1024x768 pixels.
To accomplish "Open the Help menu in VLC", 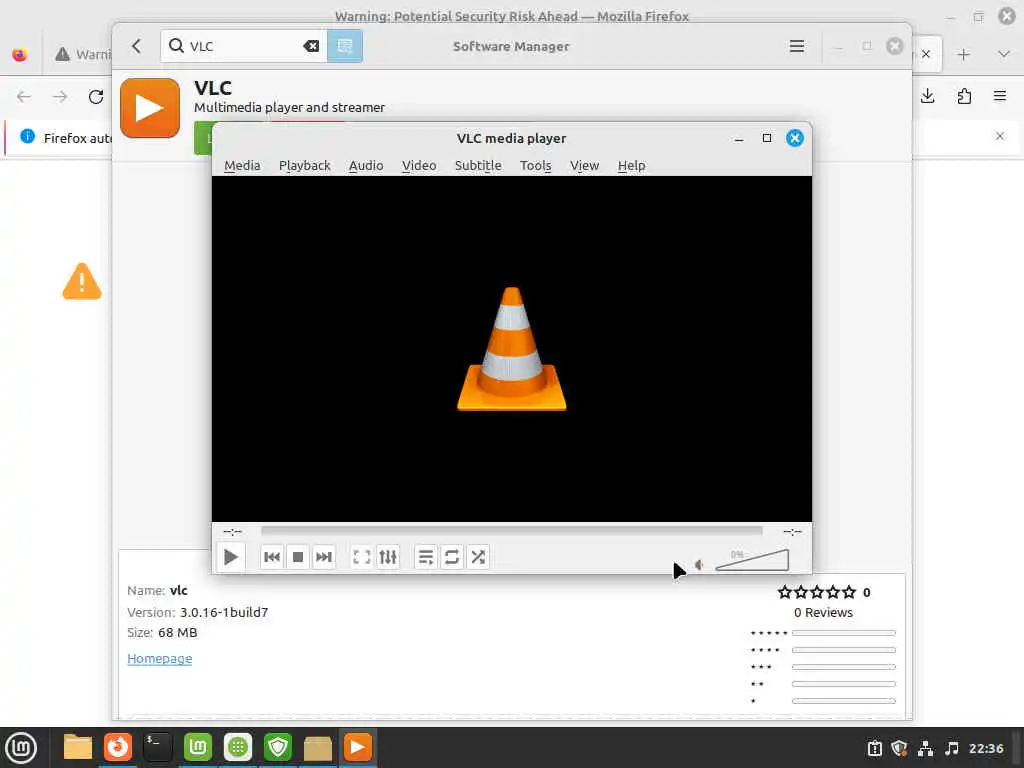I will tap(632, 165).
